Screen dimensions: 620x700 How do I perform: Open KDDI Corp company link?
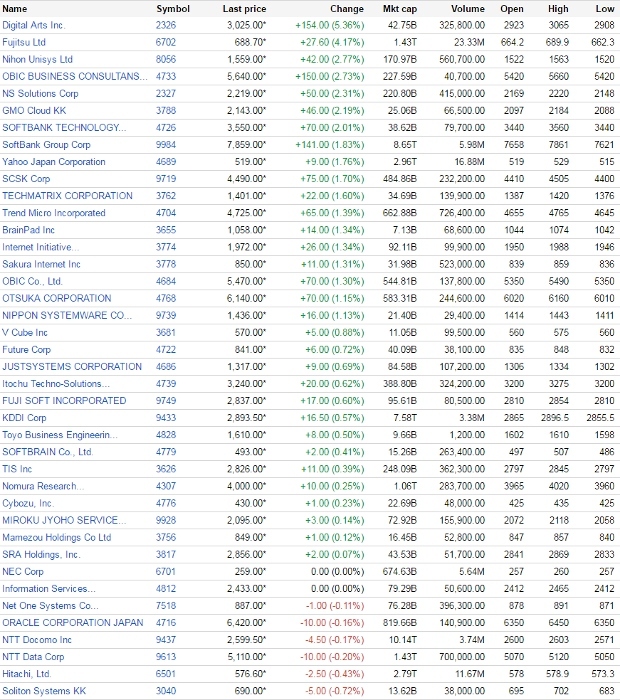(24, 418)
